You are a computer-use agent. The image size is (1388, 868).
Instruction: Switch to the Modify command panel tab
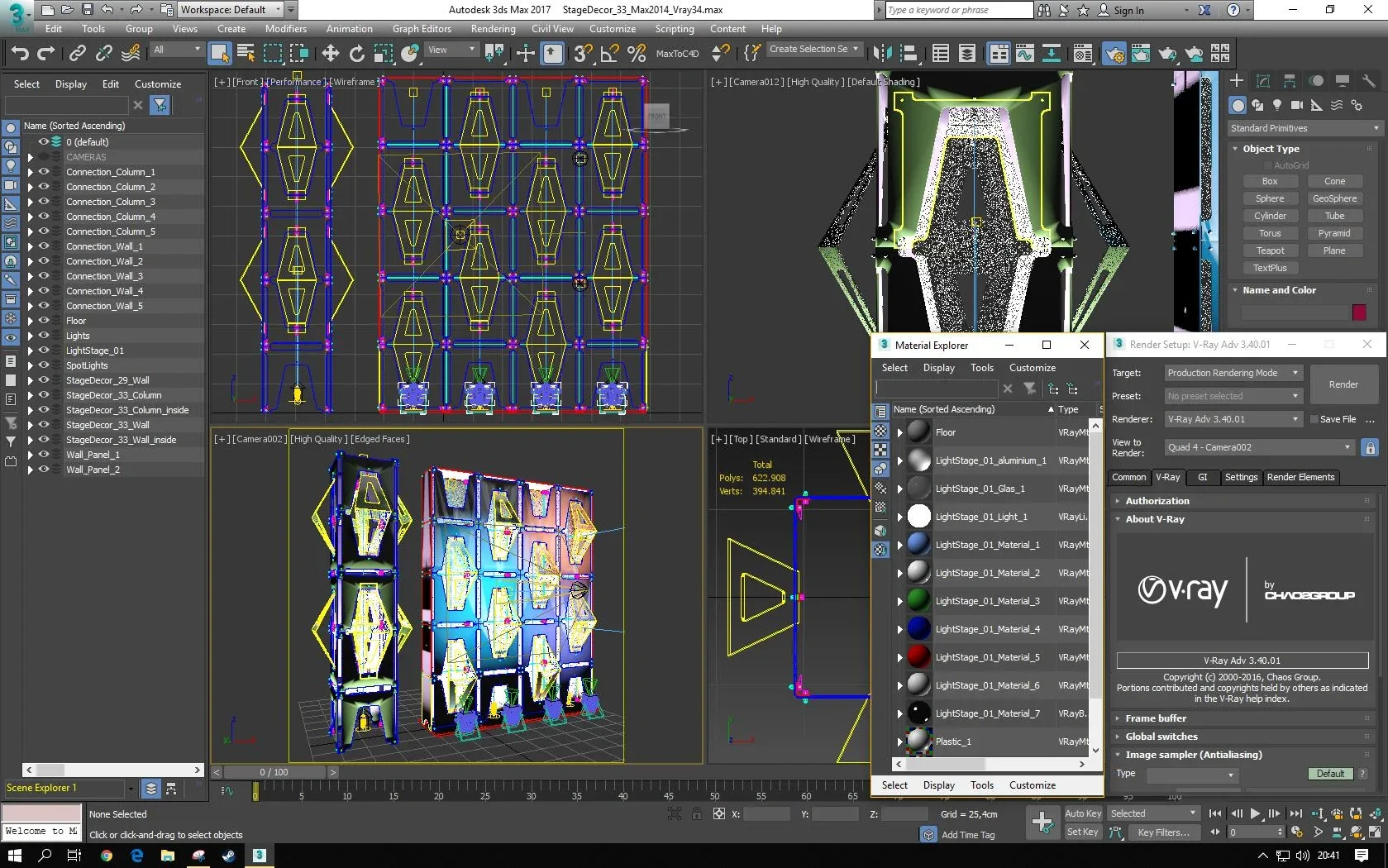click(1263, 81)
